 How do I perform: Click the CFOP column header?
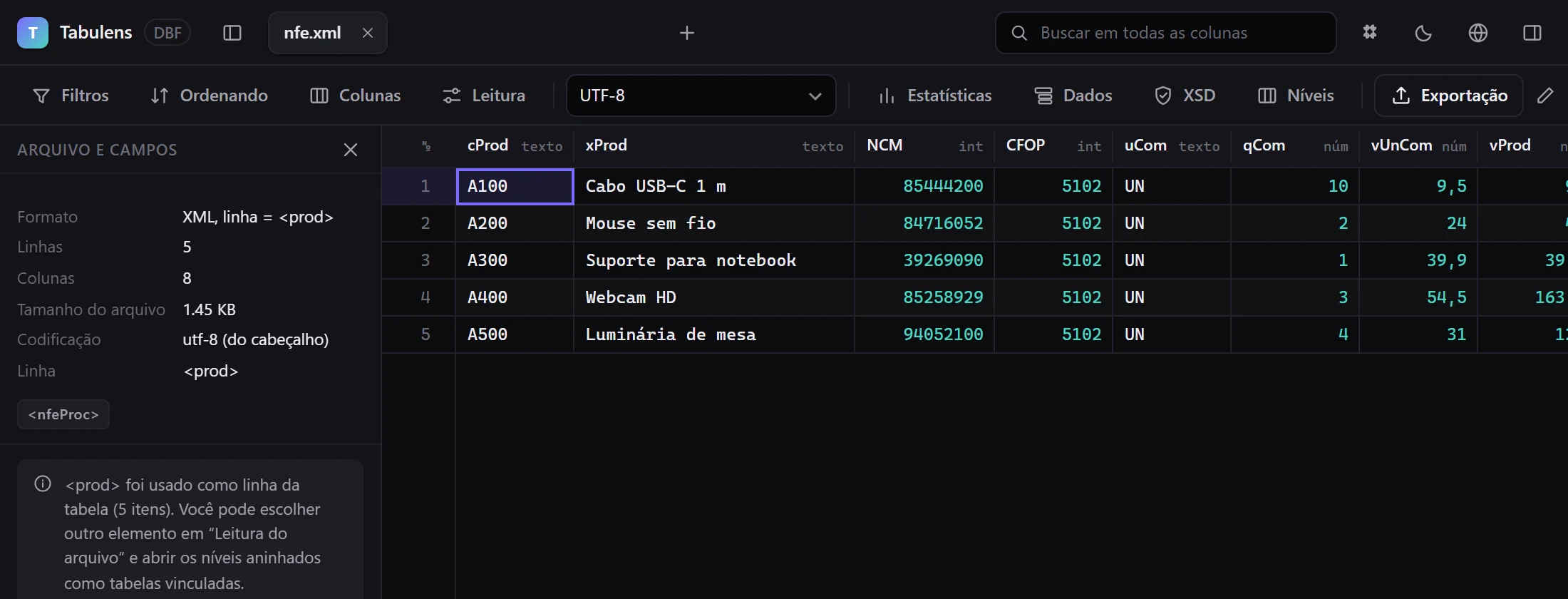[x=1053, y=146]
